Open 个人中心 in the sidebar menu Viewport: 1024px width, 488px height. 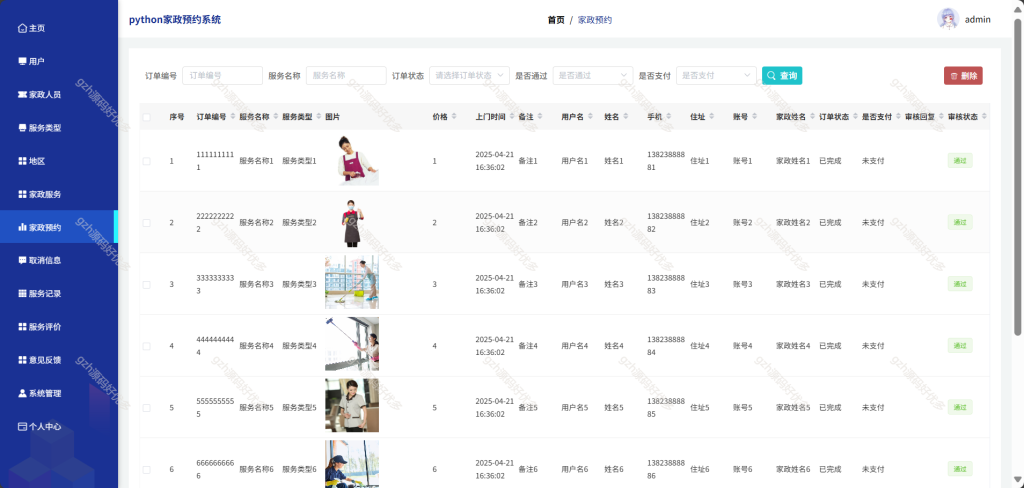point(59,427)
